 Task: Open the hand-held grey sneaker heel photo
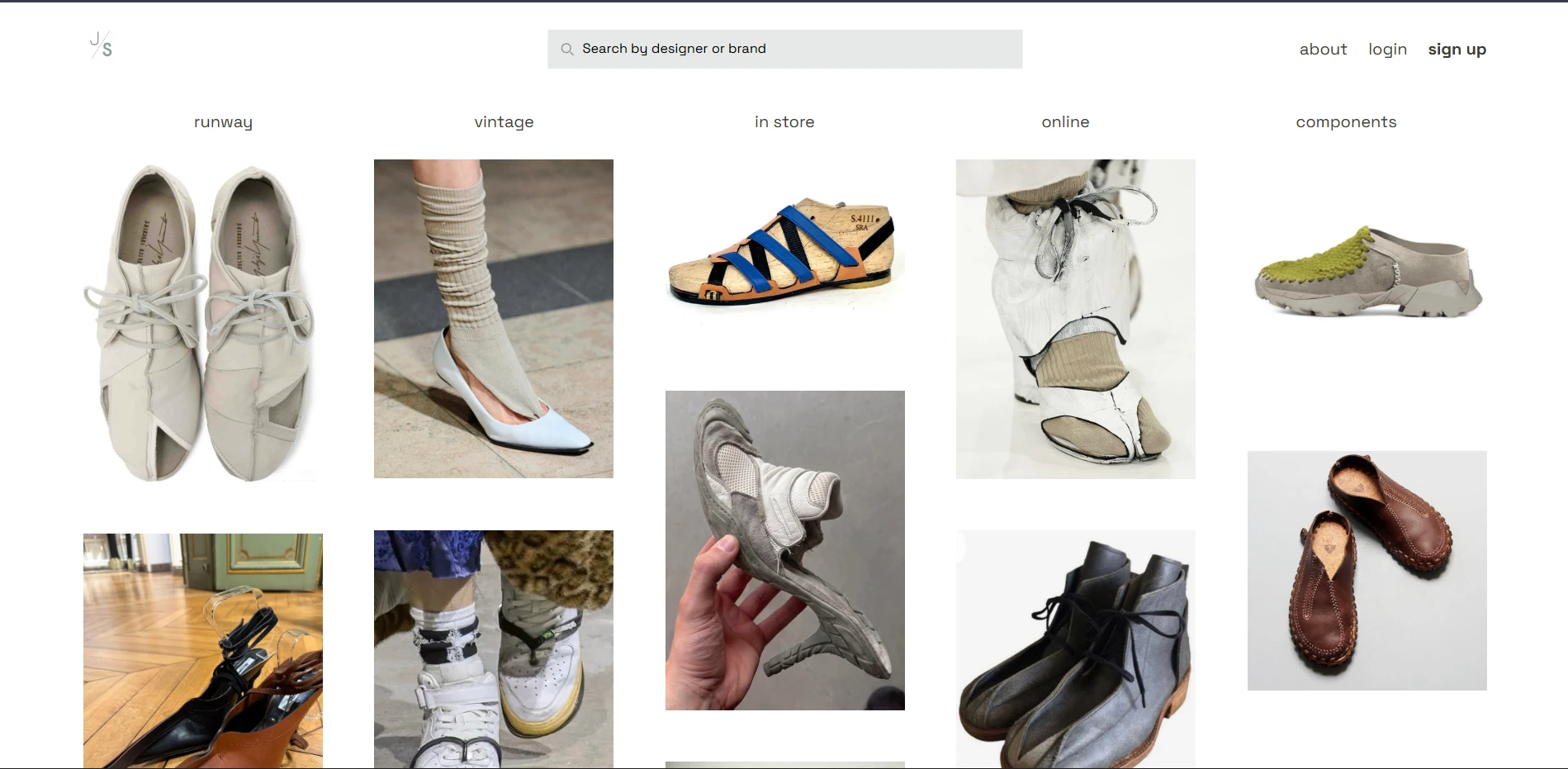[x=785, y=550]
